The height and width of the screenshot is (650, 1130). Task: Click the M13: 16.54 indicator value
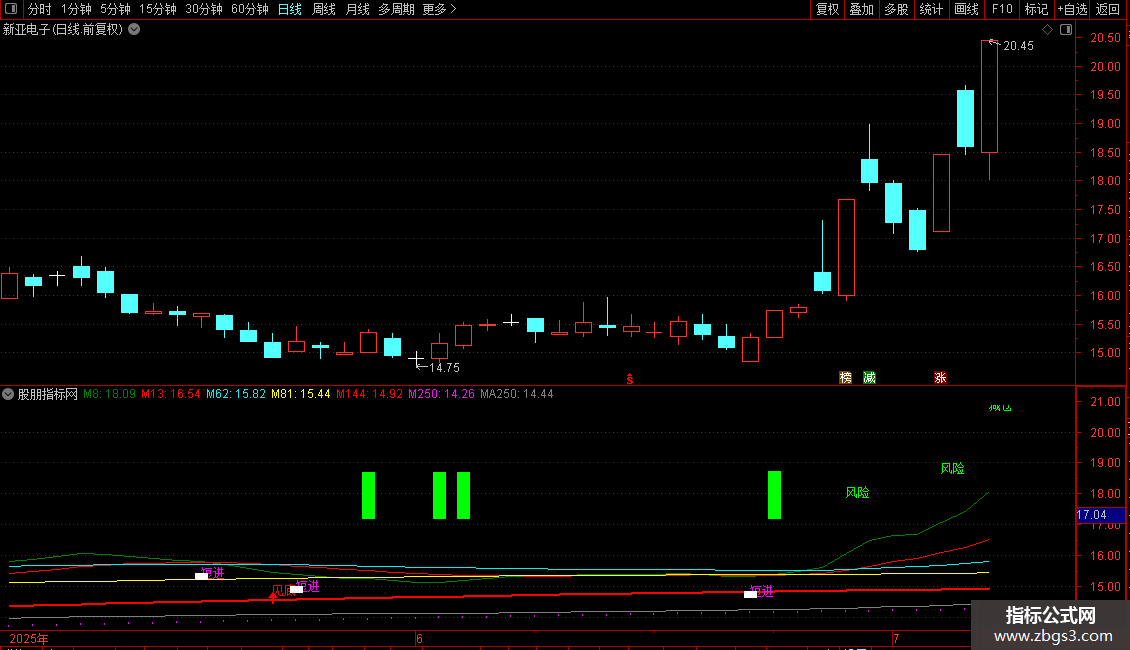(171, 394)
